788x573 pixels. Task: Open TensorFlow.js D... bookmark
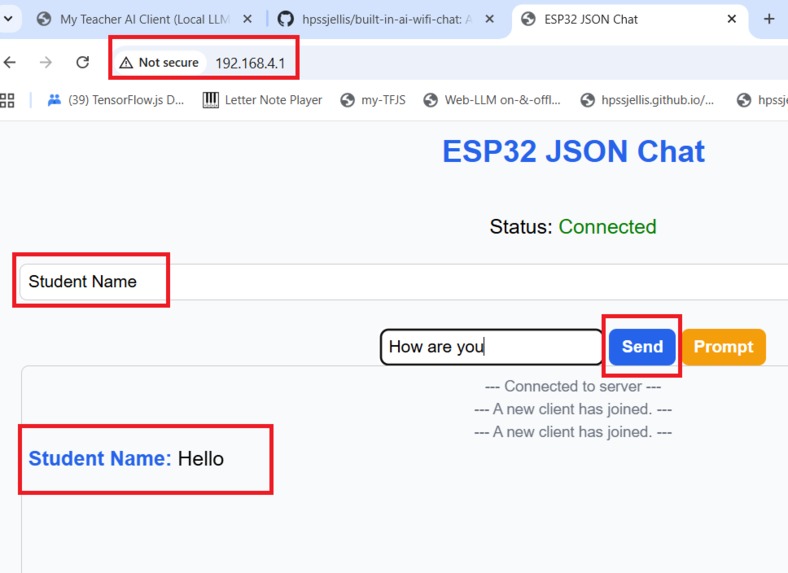point(116,100)
